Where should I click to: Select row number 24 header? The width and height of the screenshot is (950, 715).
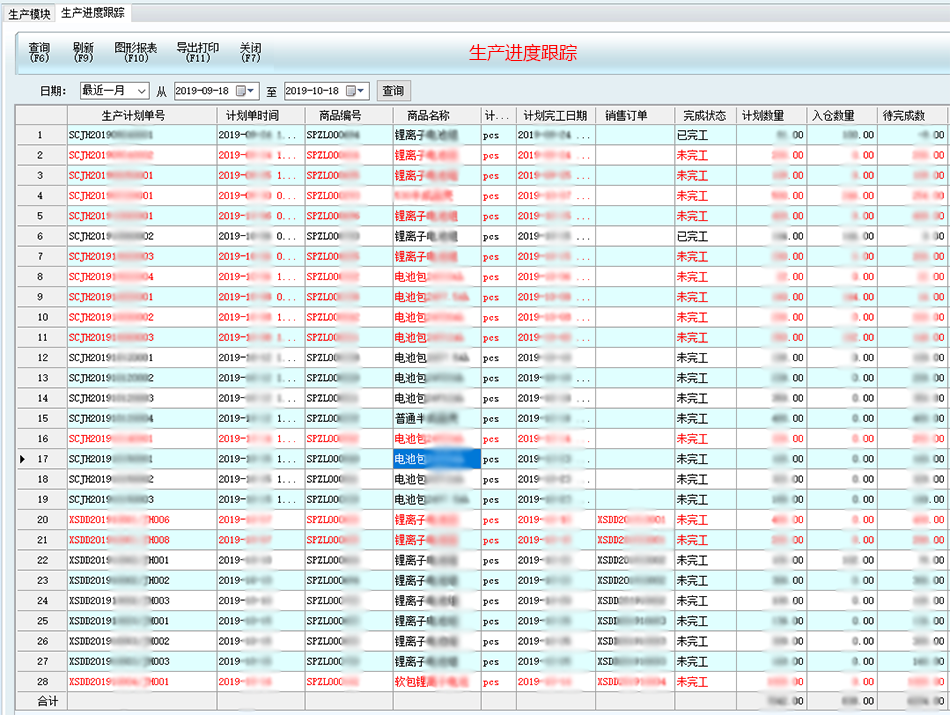(x=41, y=600)
